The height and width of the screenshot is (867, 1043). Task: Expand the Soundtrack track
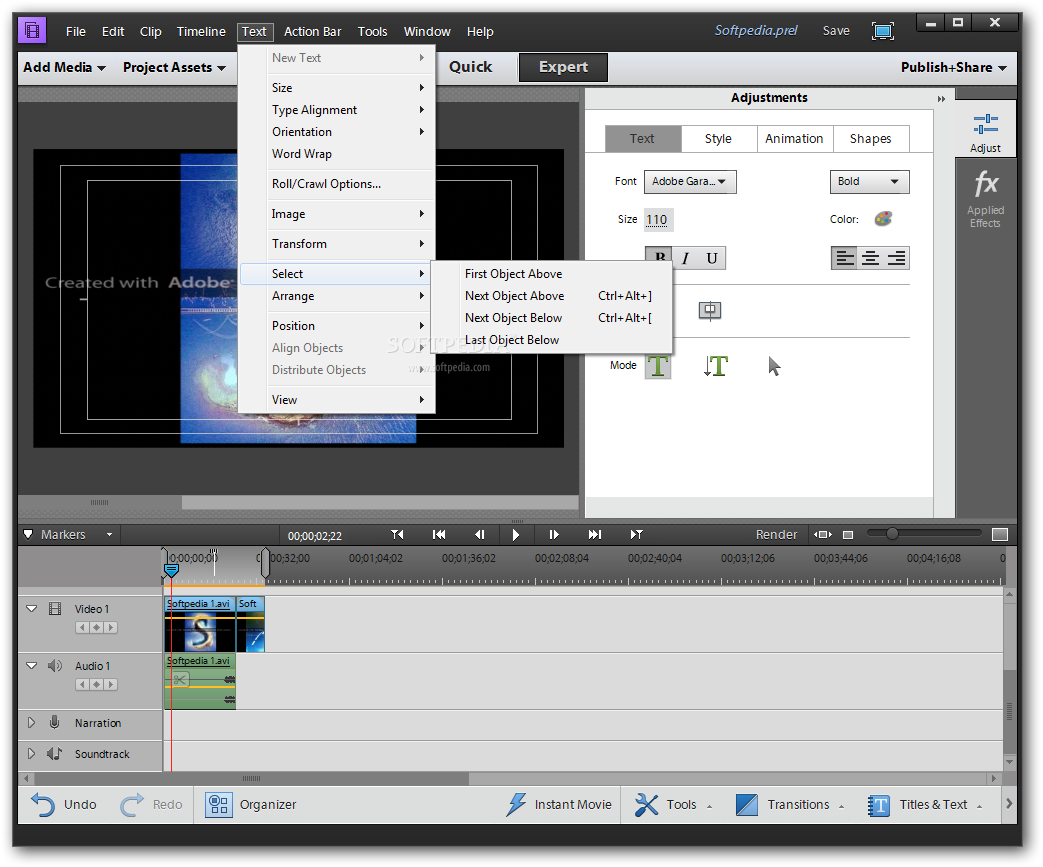(31, 753)
